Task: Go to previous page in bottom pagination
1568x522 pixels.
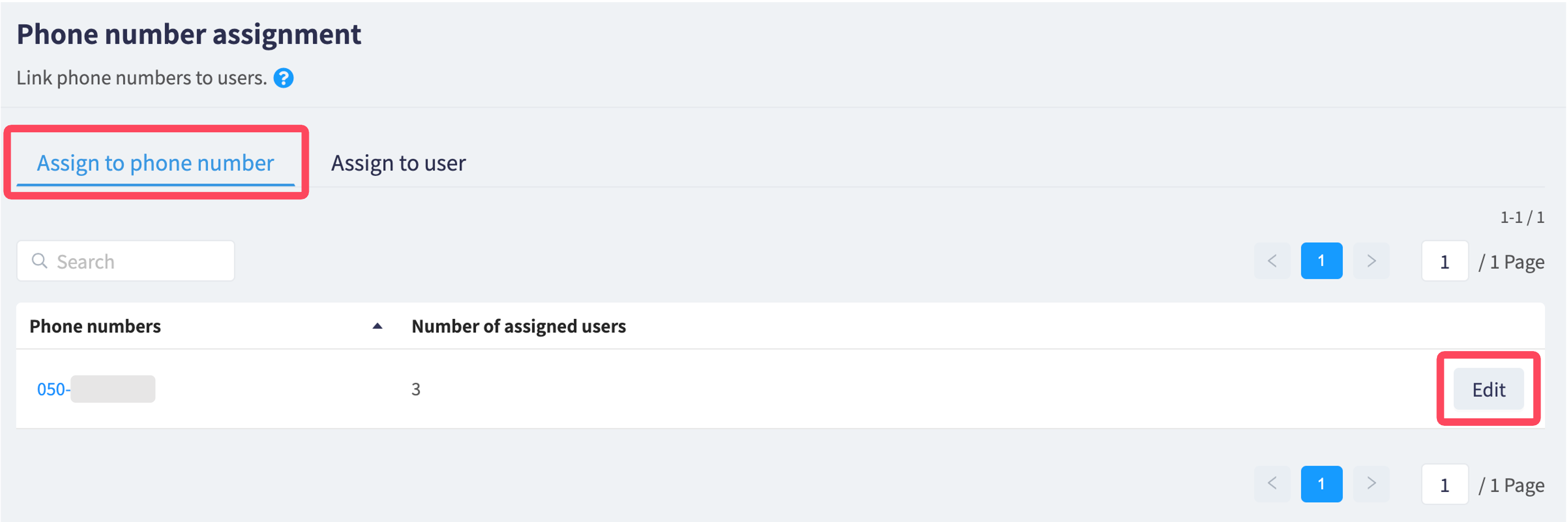Action: 1271,484
